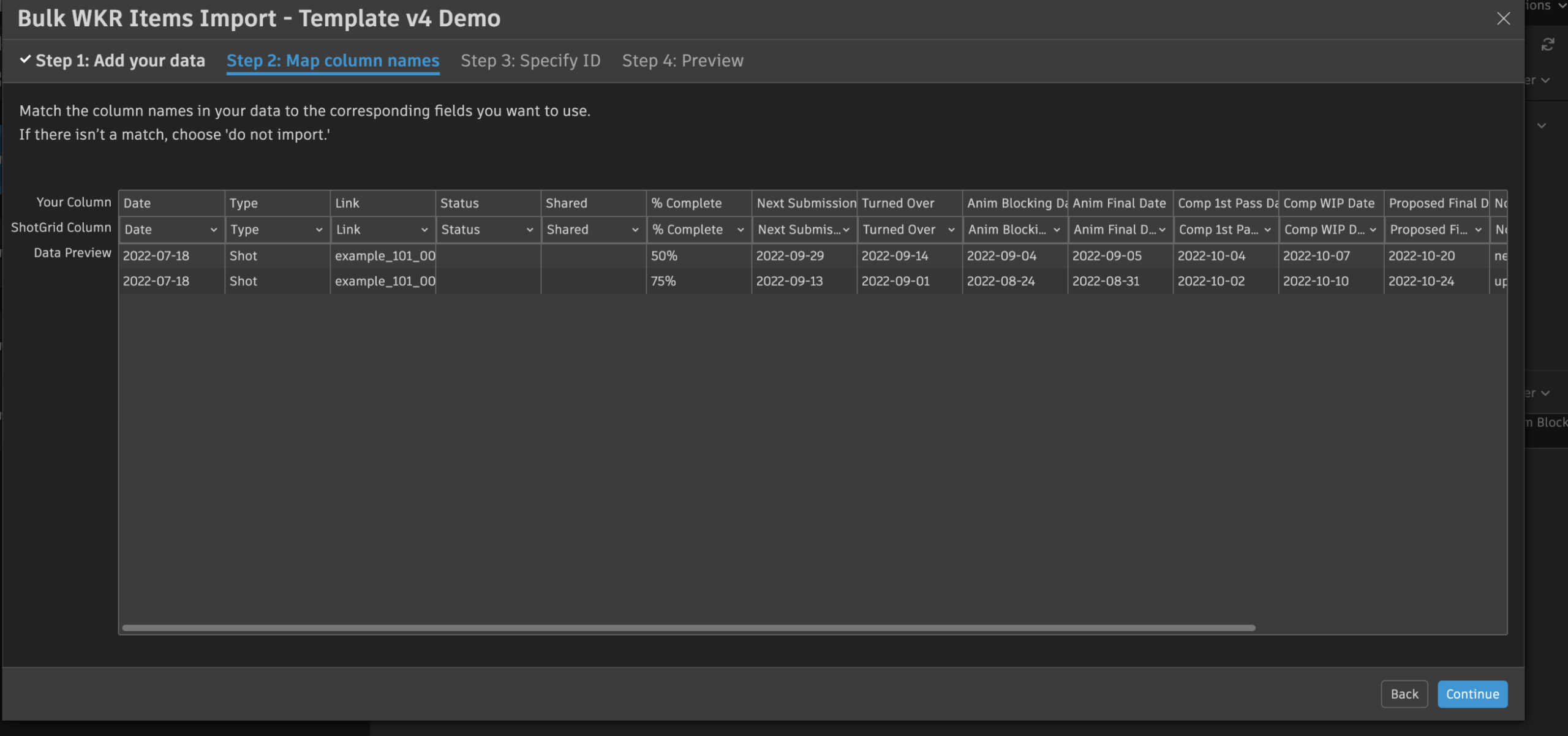Expand the Link mapping dropdown

coord(382,230)
